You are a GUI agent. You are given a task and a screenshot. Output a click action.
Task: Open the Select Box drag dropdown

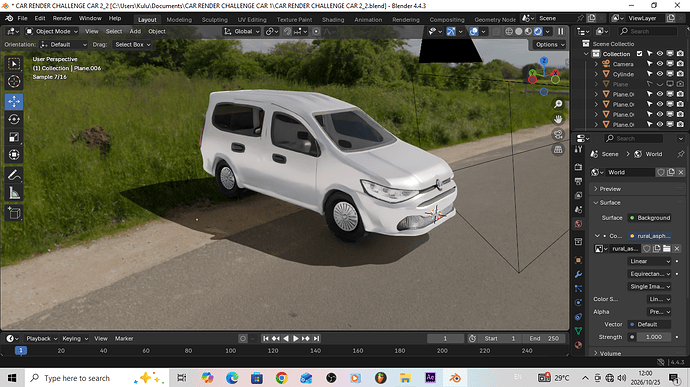[x=132, y=44]
